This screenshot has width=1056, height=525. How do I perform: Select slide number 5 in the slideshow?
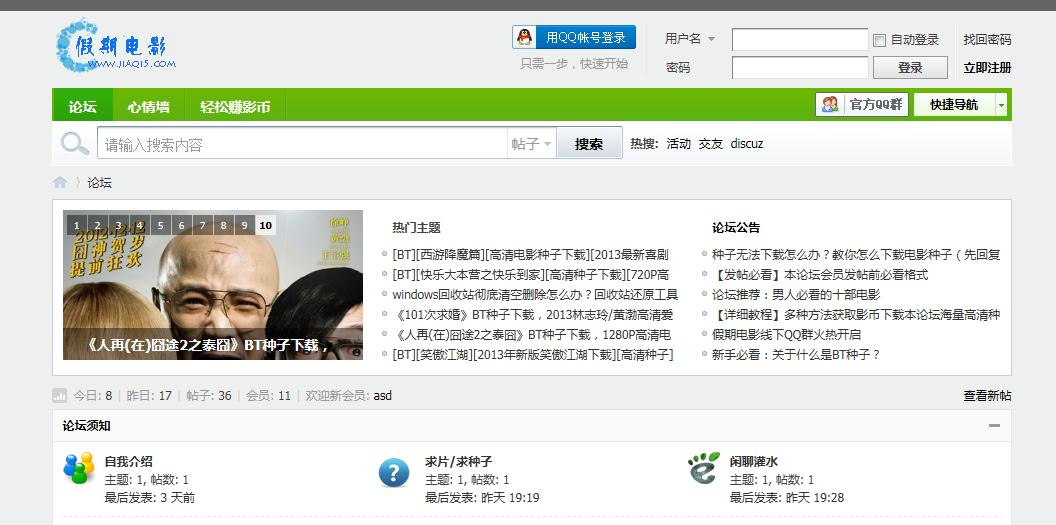click(x=160, y=225)
